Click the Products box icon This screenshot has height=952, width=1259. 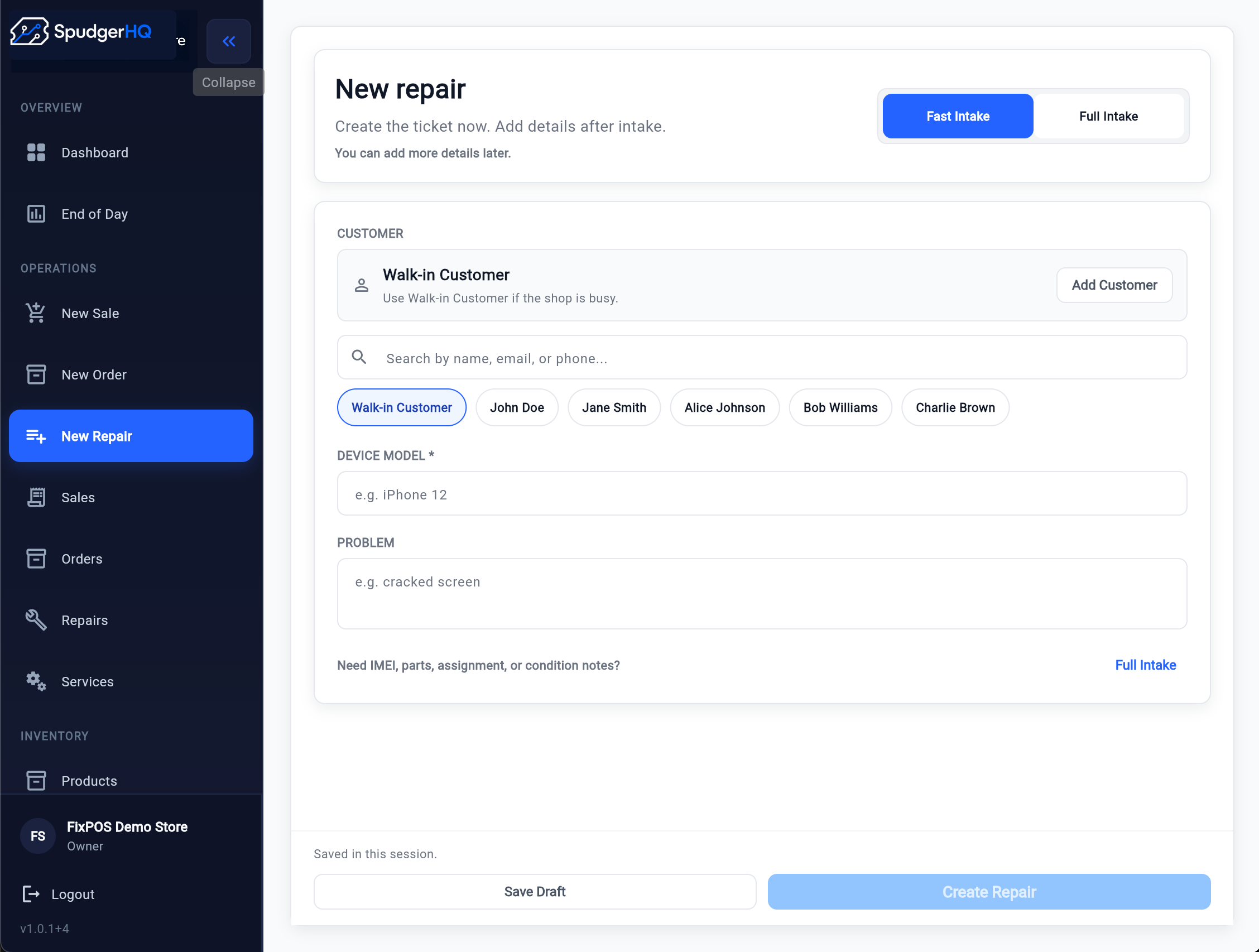click(x=36, y=781)
